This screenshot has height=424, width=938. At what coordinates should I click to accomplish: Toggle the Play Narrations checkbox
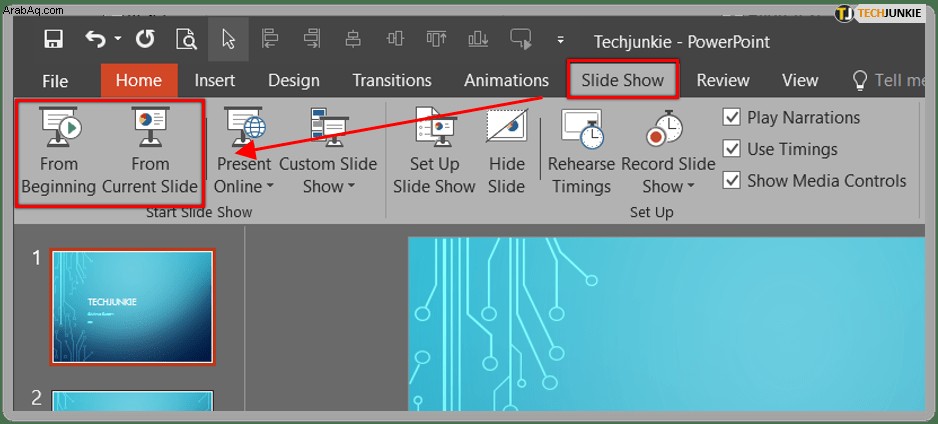coord(732,117)
